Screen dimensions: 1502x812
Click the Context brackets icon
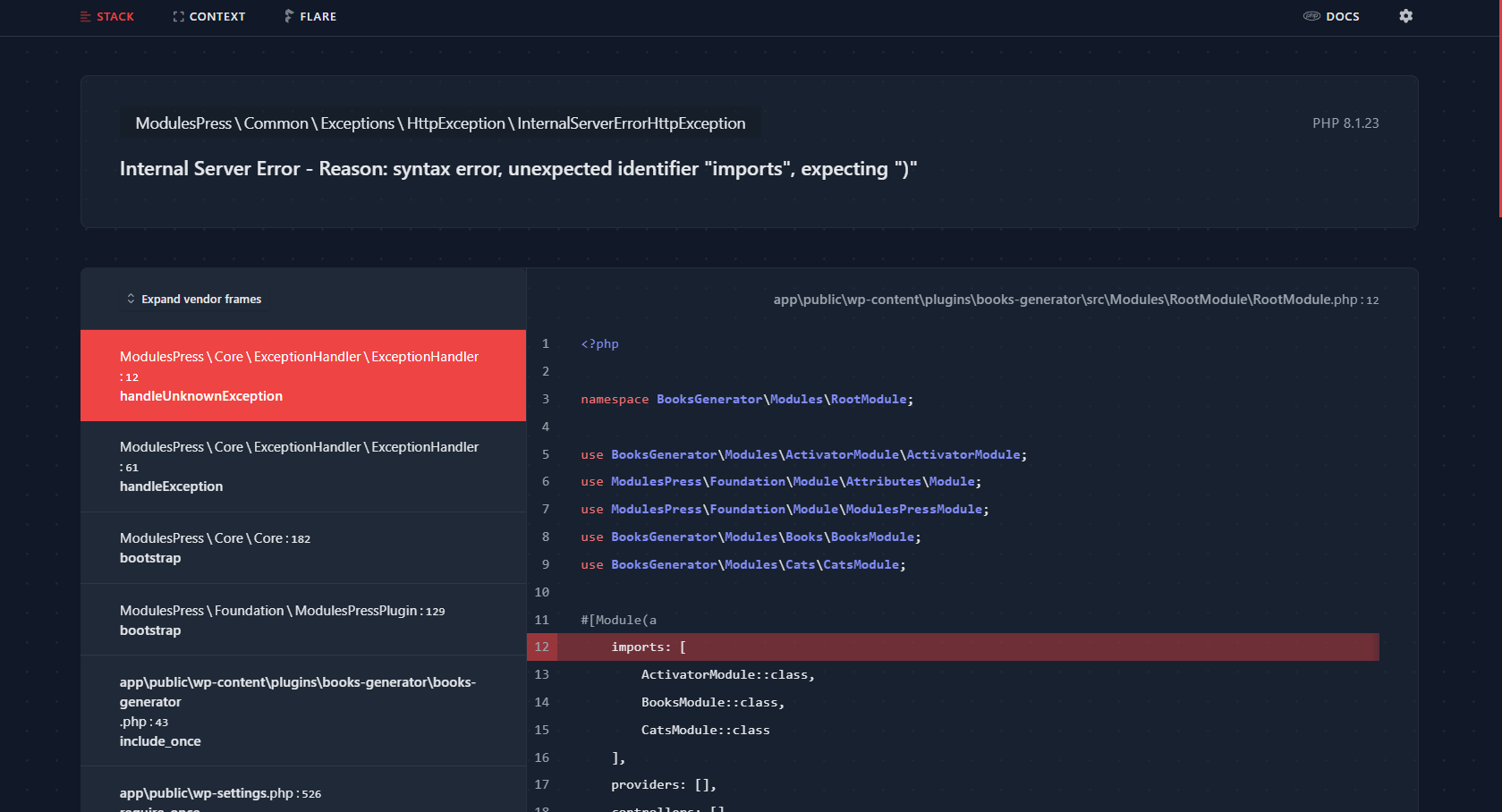click(179, 16)
